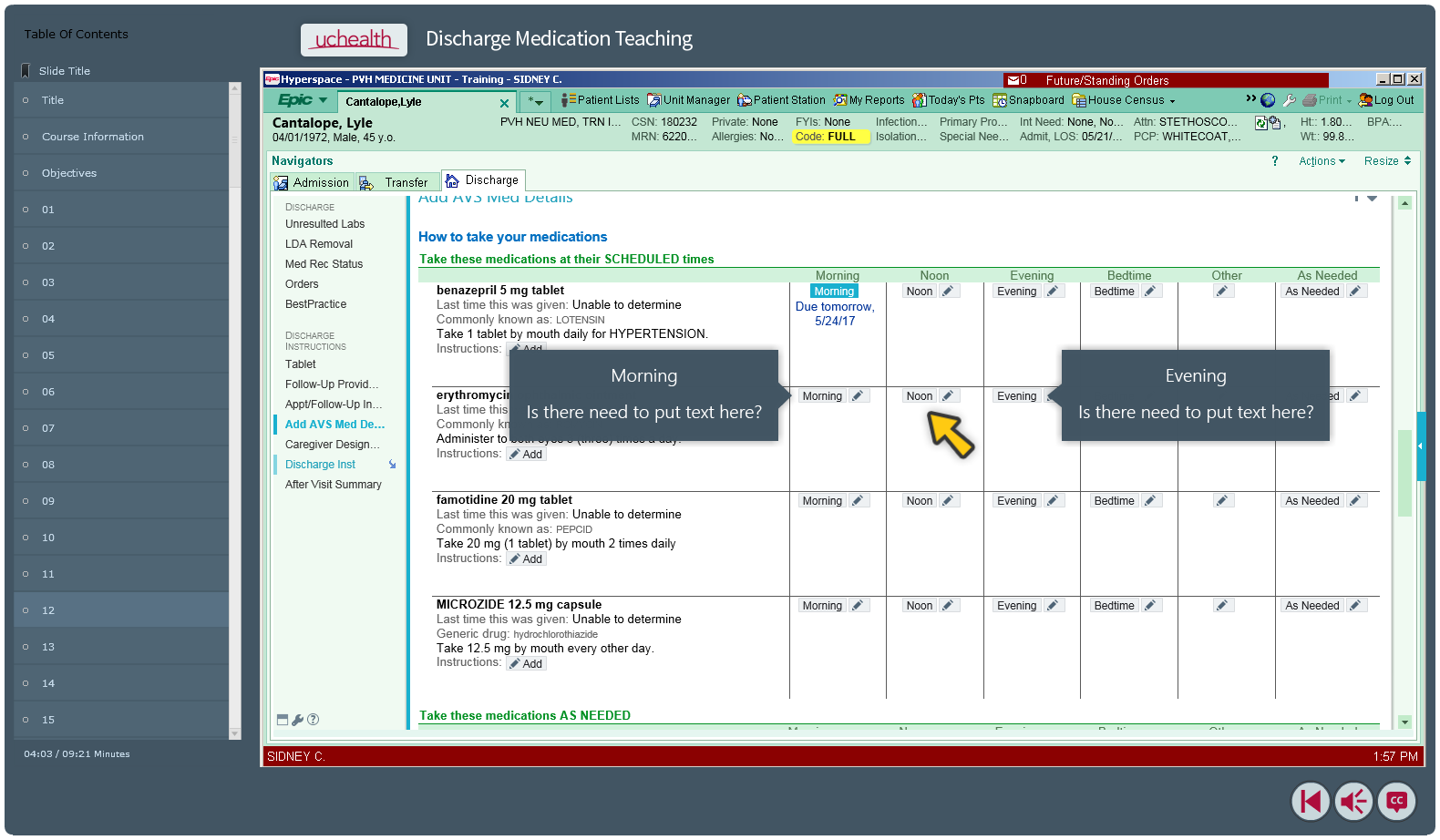
Task: Click the pencil icon beside famotidine Noon
Action: (948, 501)
